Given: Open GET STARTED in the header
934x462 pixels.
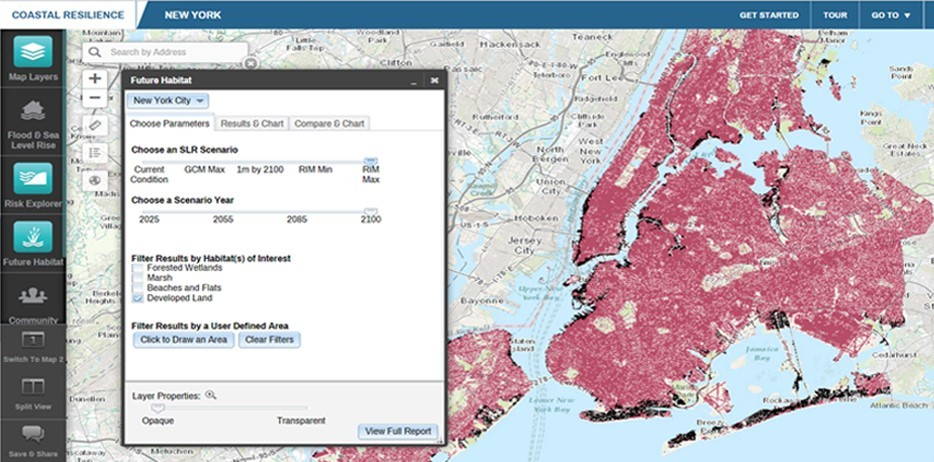Looking at the screenshot, I should tap(769, 15).
